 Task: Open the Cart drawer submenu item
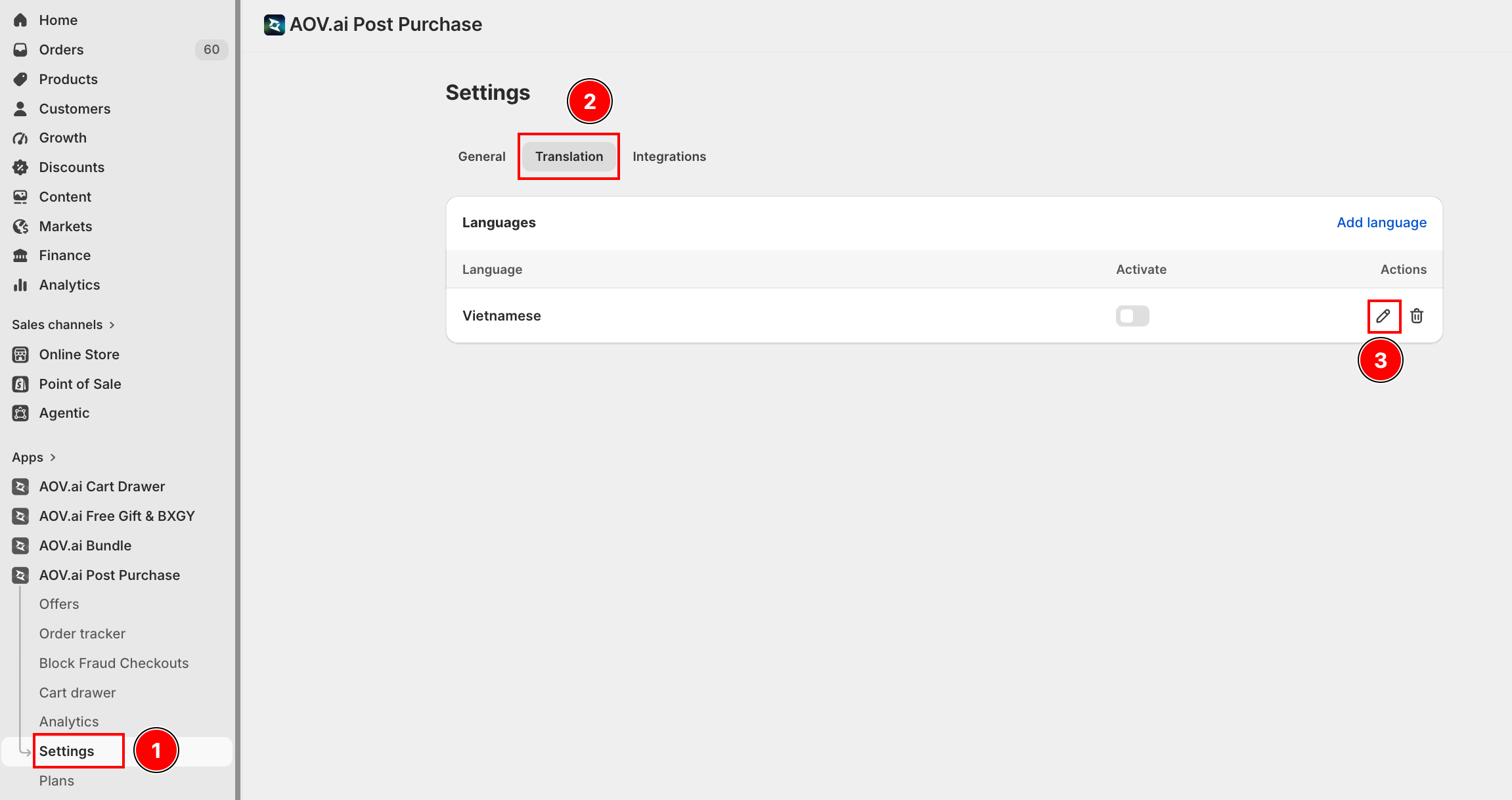pyautogui.click(x=78, y=693)
